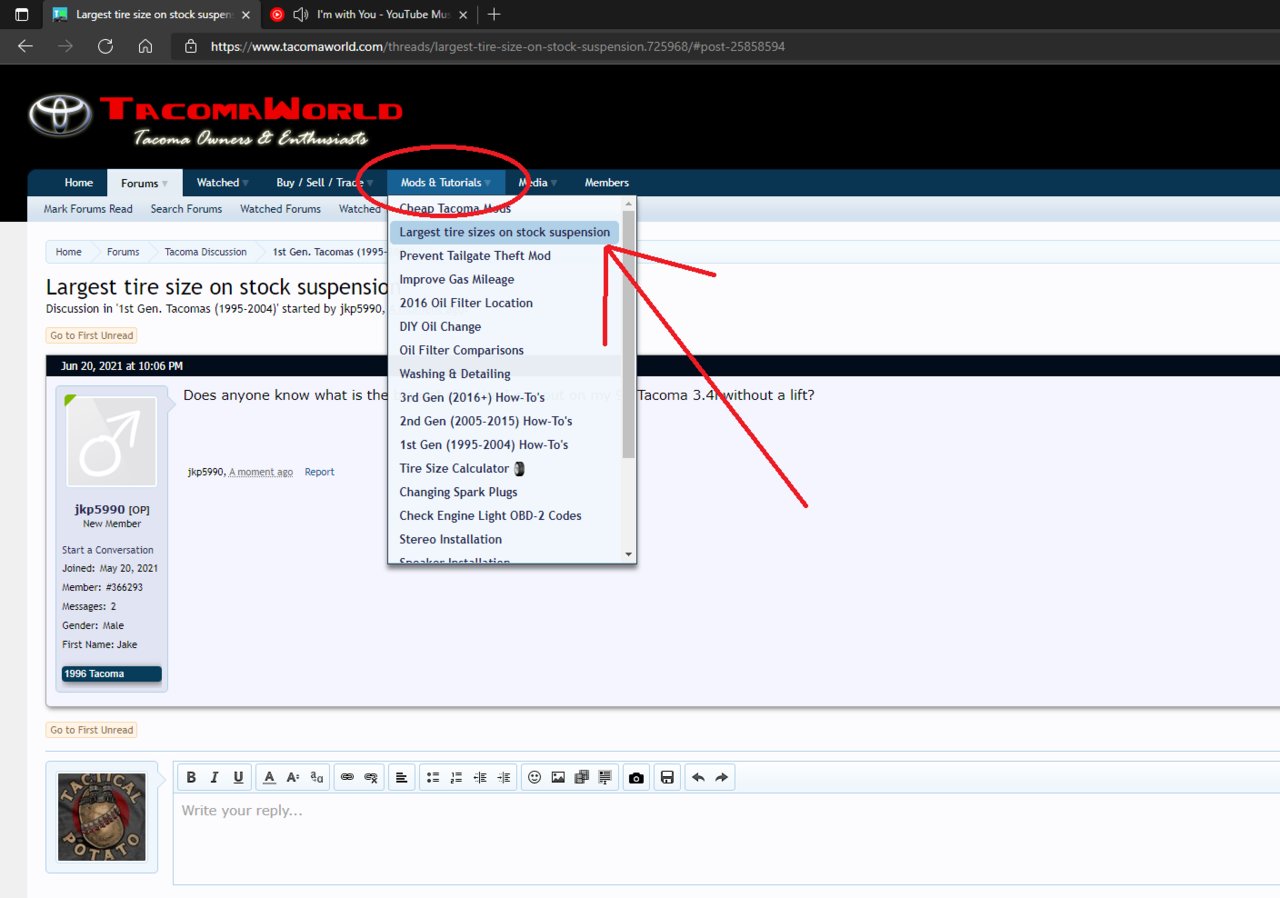Image resolution: width=1280 pixels, height=898 pixels.
Task: Click the Tacoma Discussion breadcrumb
Action: pos(206,252)
